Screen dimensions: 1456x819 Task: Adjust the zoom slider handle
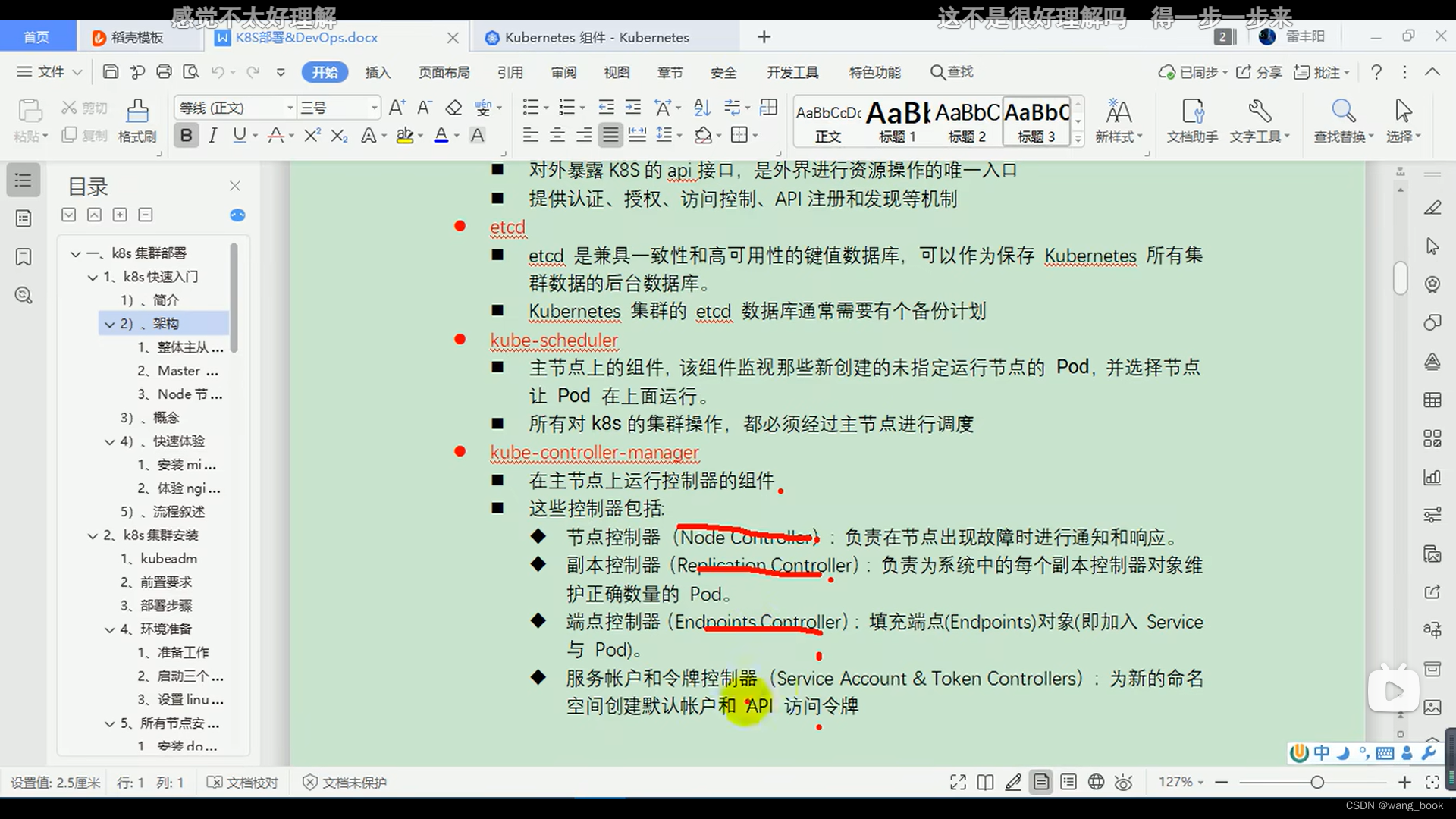[x=1317, y=783]
